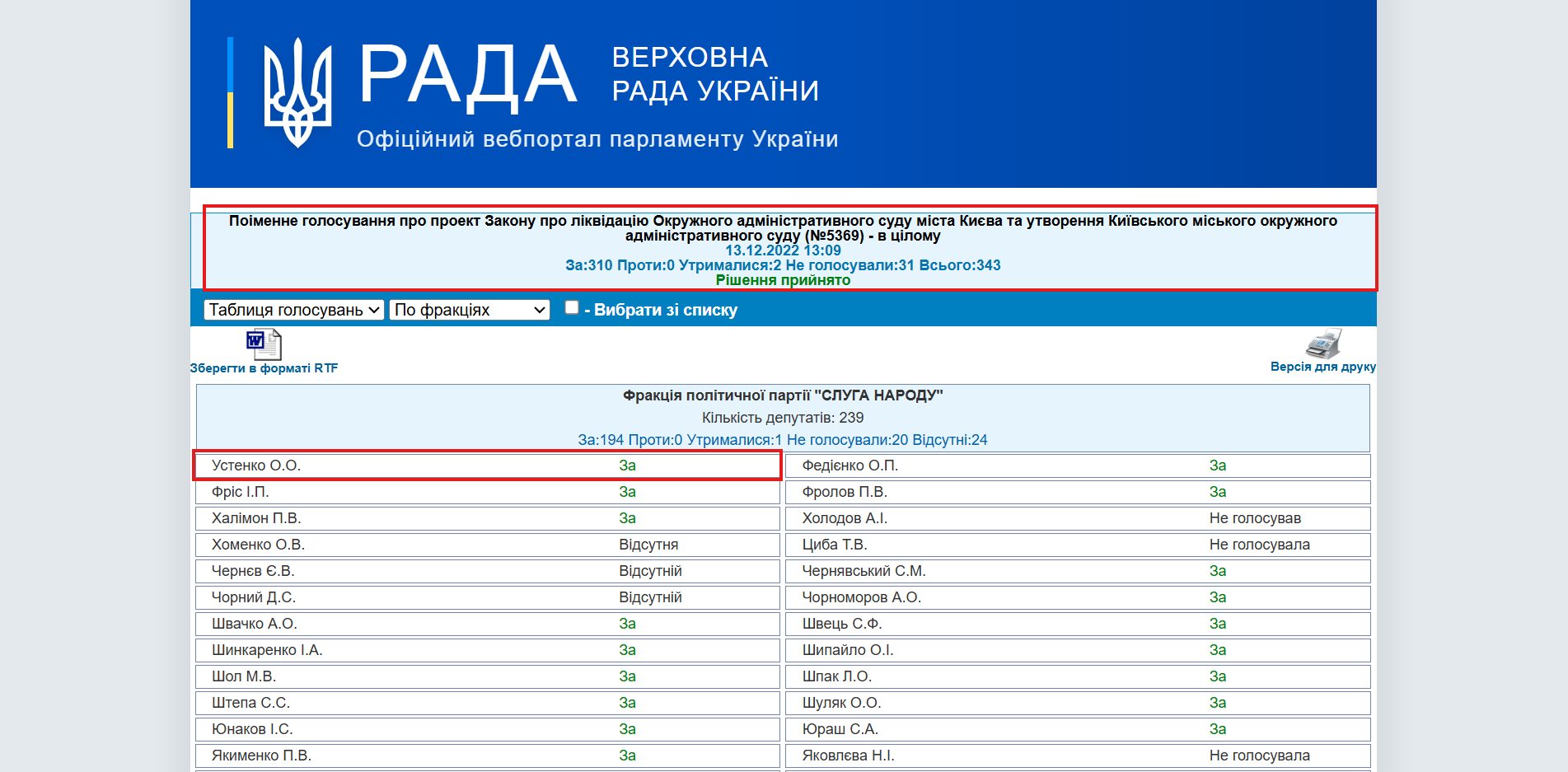Click the printer icon for print version
1568x772 pixels.
[x=1323, y=344]
